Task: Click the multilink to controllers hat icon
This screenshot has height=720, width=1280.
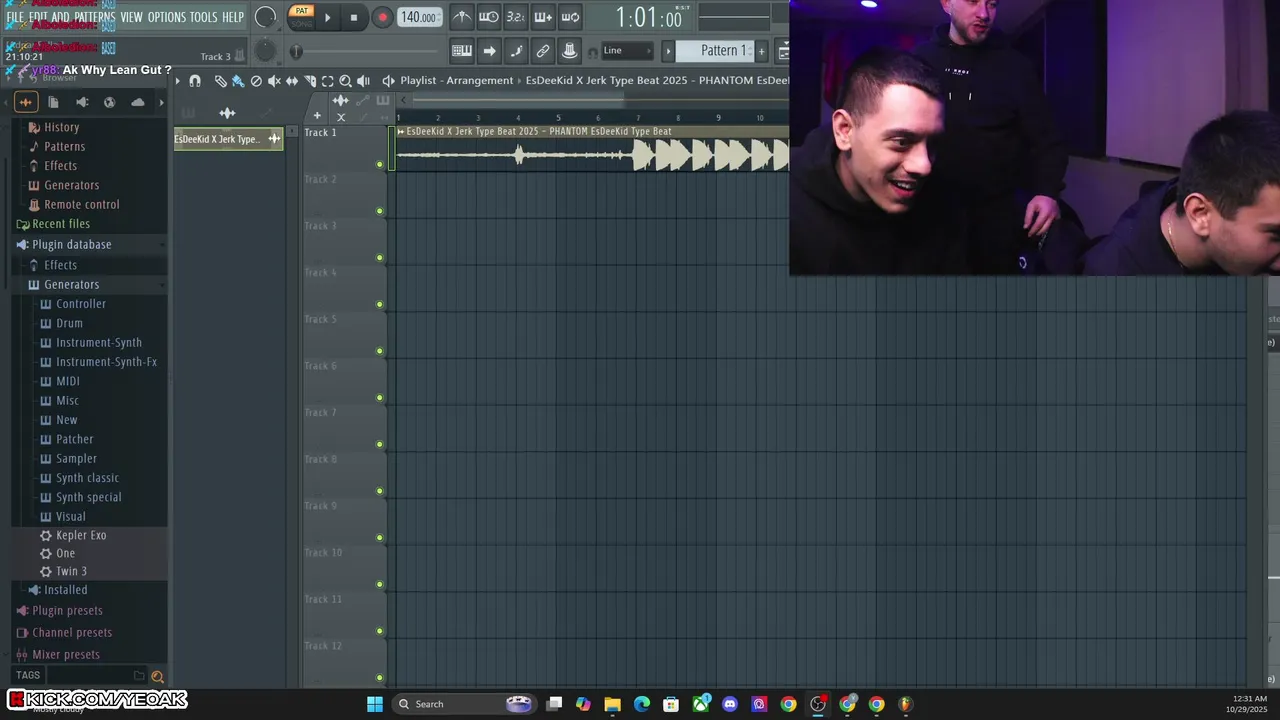Action: pos(569,51)
